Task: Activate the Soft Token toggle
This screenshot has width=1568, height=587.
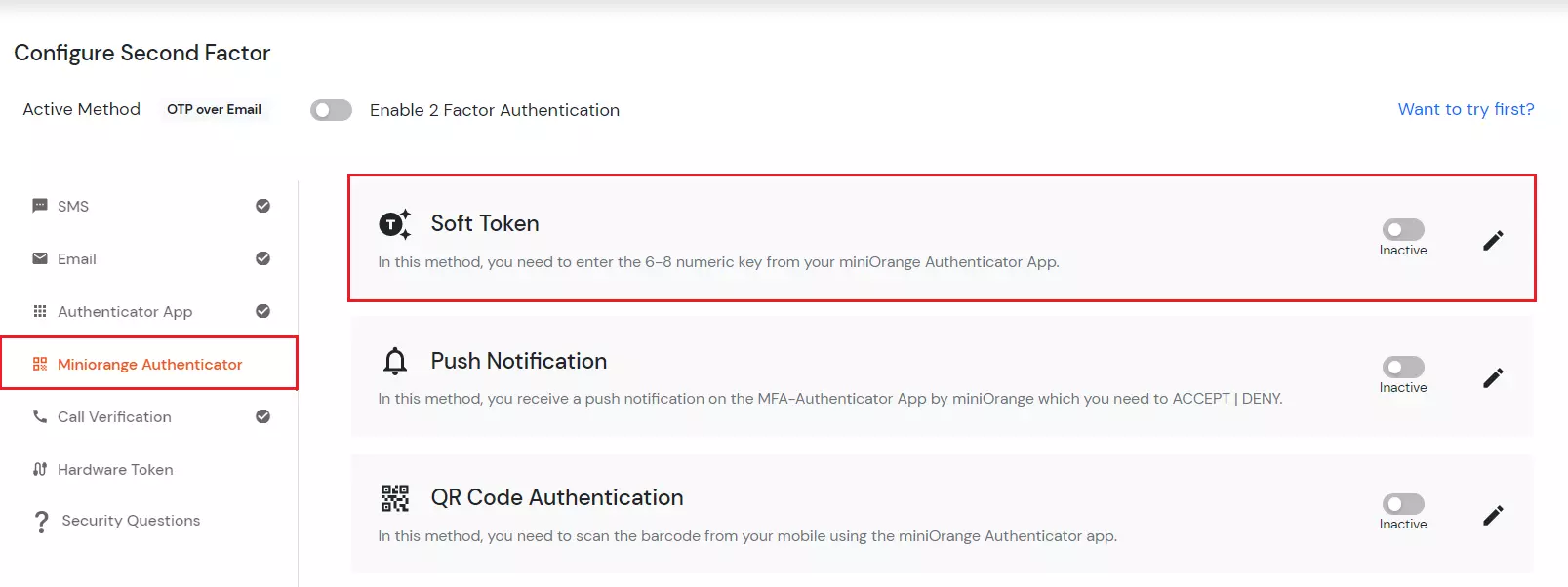Action: coord(1402,229)
